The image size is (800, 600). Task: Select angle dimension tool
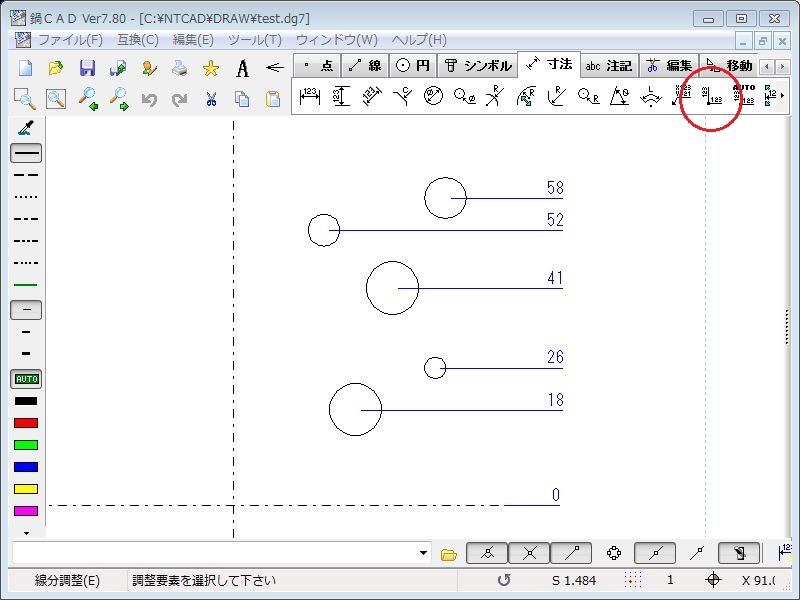coord(619,96)
